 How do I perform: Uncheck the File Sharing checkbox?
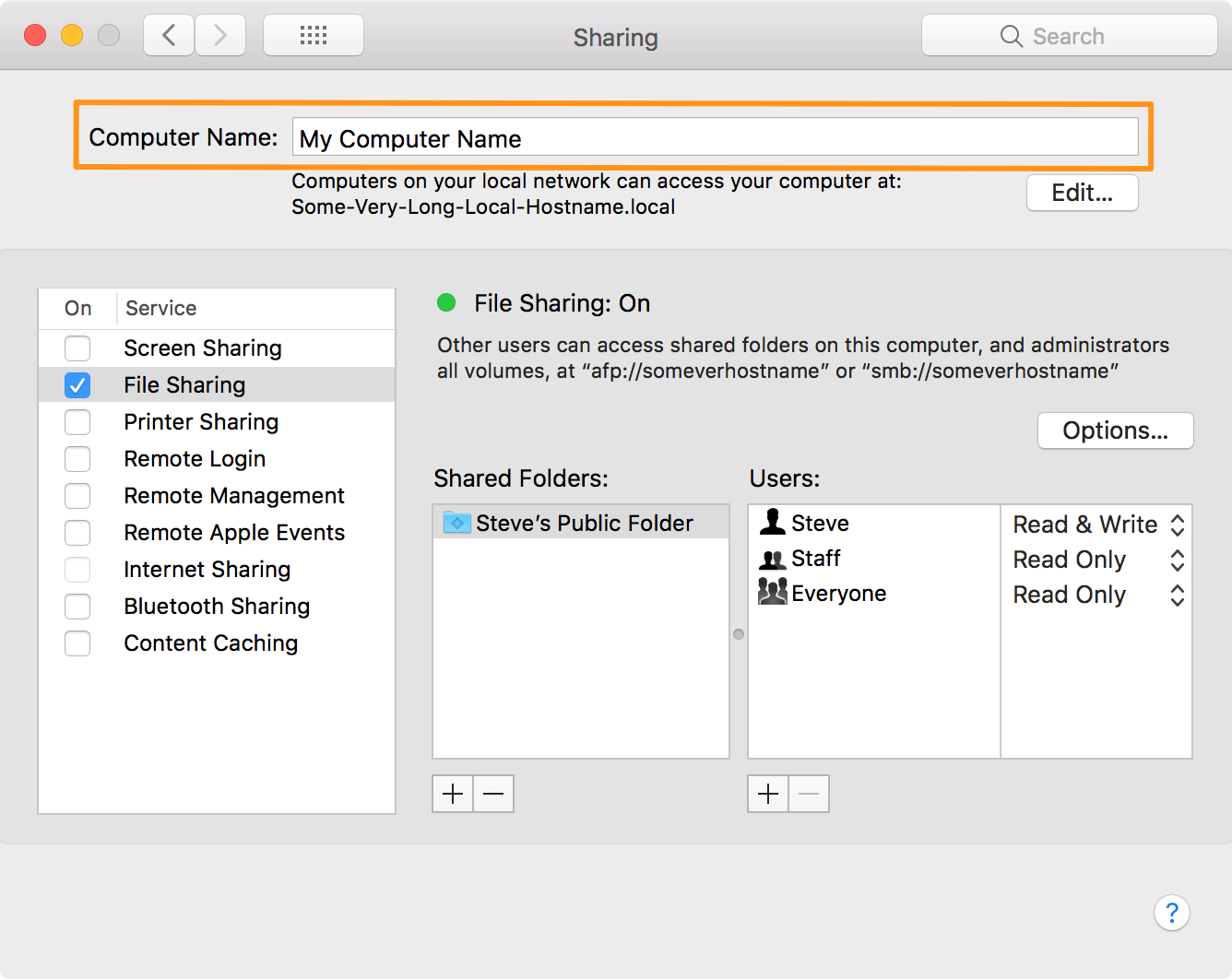(x=77, y=385)
